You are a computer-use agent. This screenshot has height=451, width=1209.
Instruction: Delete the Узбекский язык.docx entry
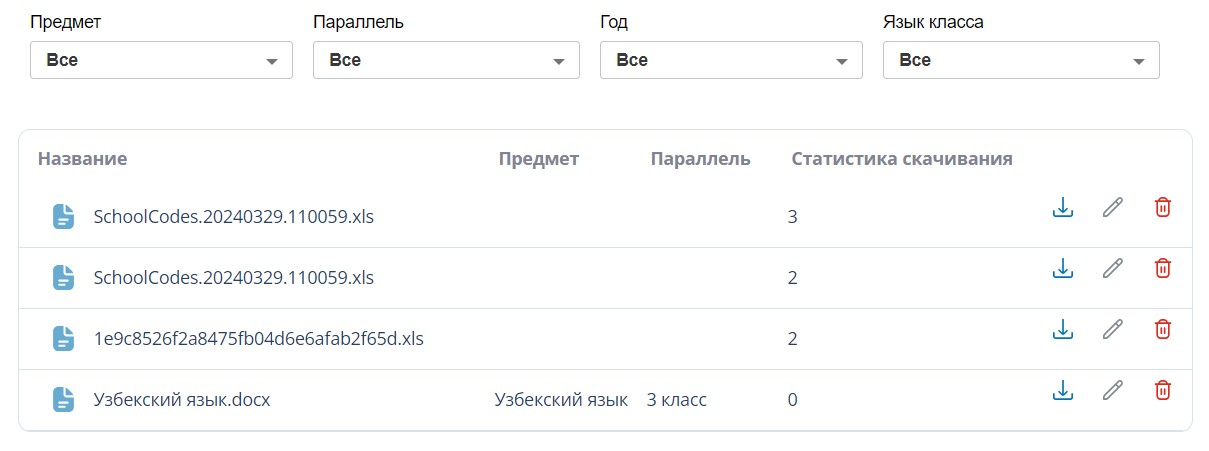(1162, 390)
